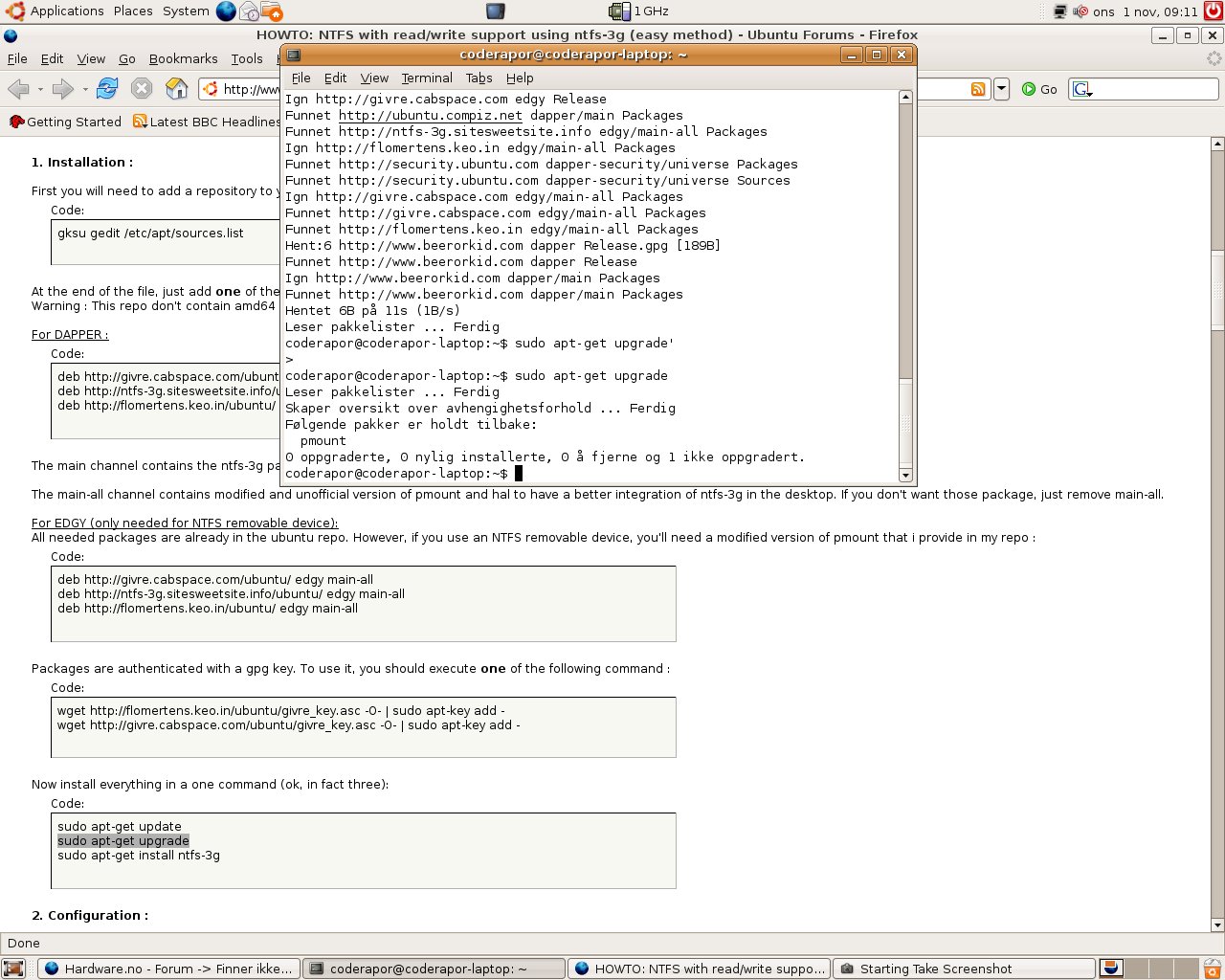1225x980 pixels.
Task: Click 'sudo apt-get install ntfs-3g' code line
Action: point(139,855)
